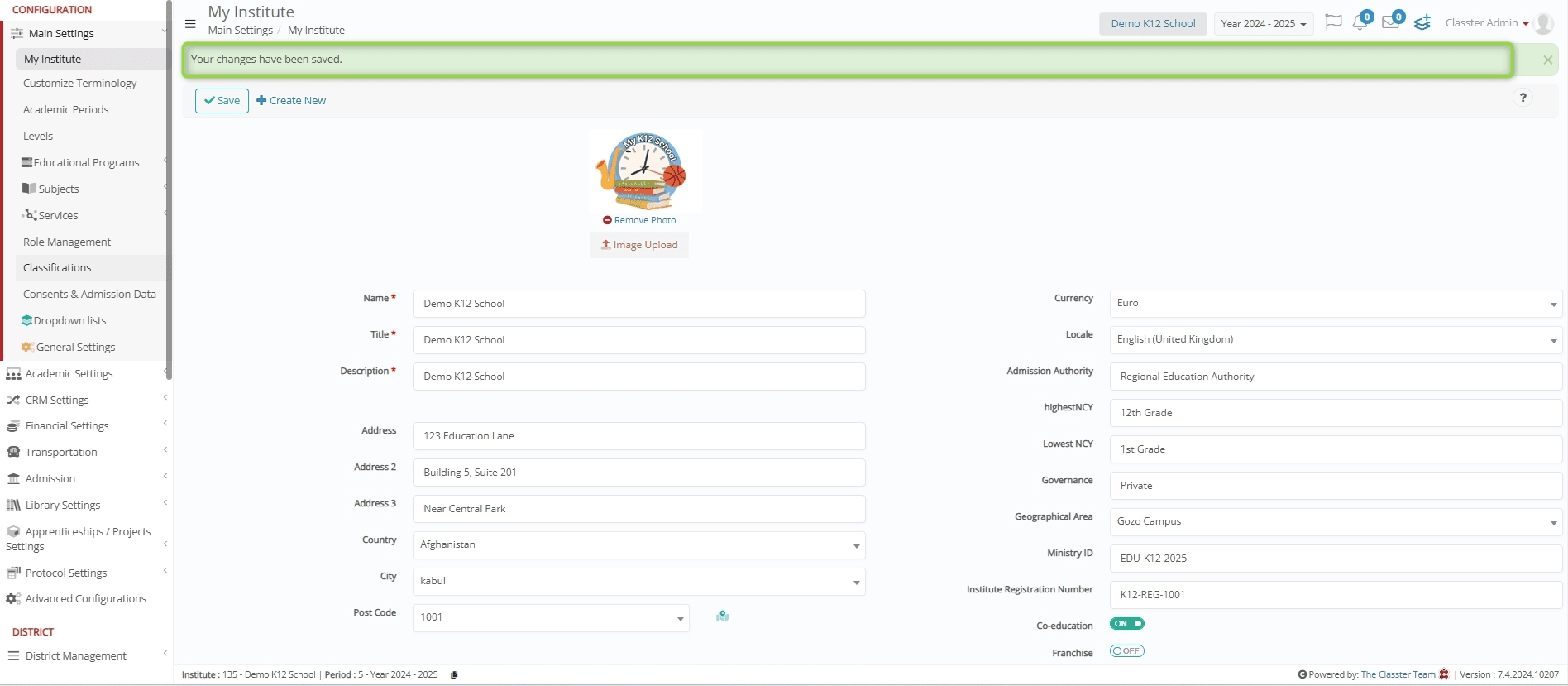The image size is (1568, 686).
Task: Click the Advanced Configurations gears icon
Action: (13, 599)
